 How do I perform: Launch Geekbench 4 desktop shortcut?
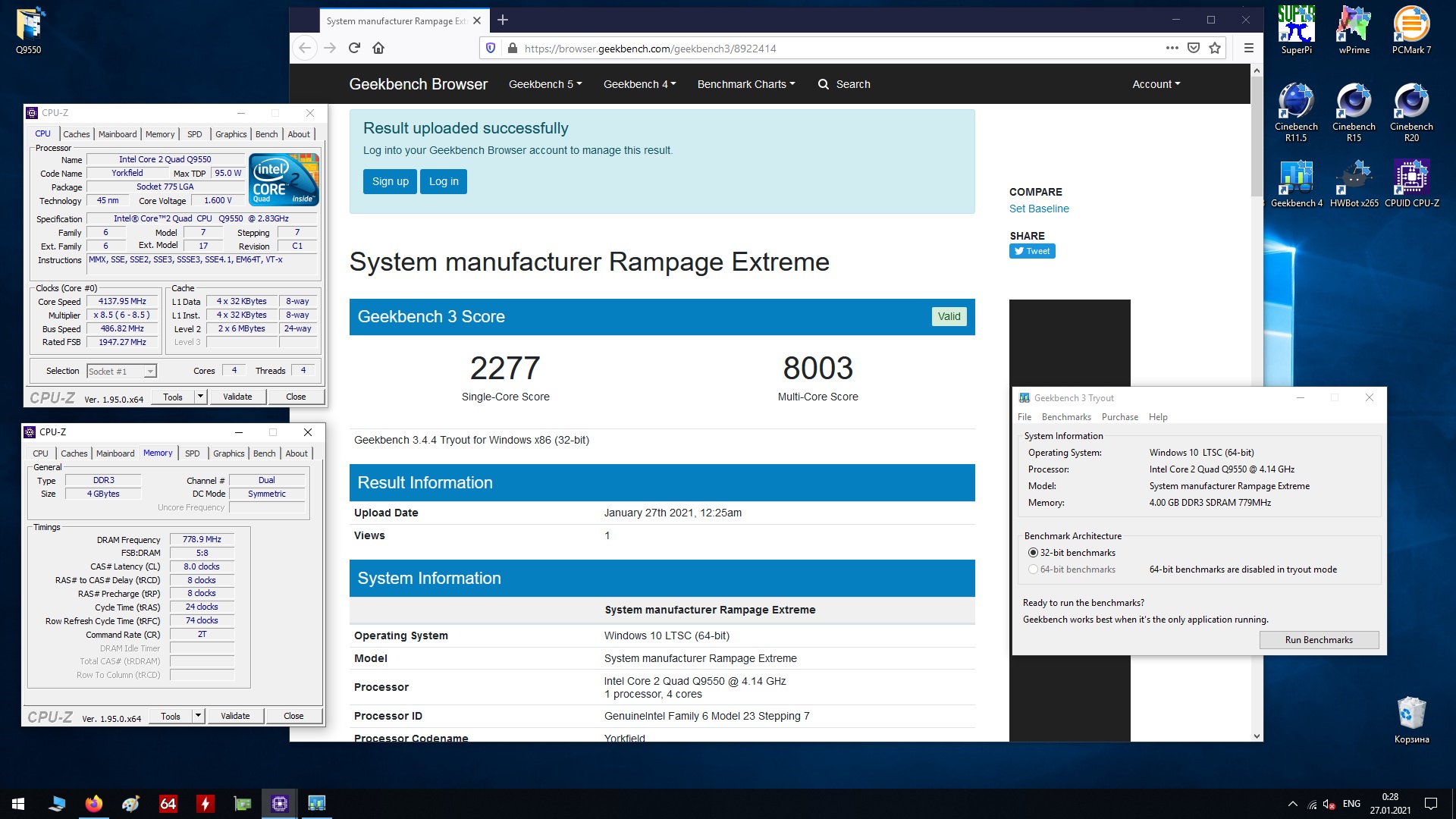click(x=1296, y=184)
